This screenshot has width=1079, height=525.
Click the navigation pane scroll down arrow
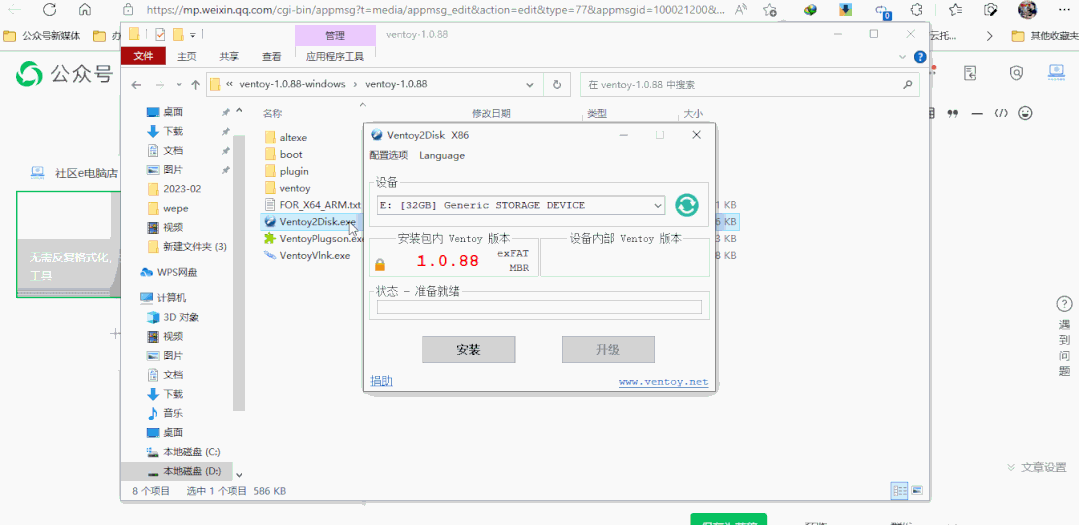coord(239,474)
